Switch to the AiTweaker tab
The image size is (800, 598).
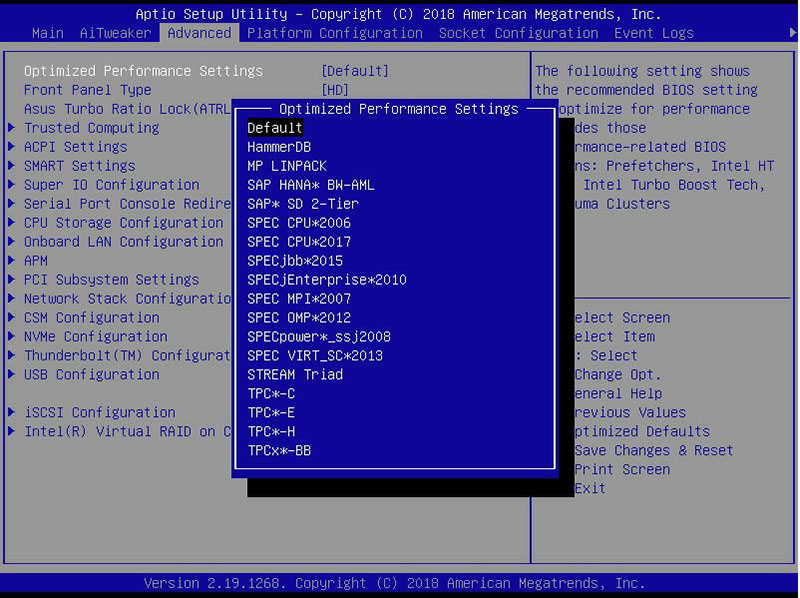115,33
